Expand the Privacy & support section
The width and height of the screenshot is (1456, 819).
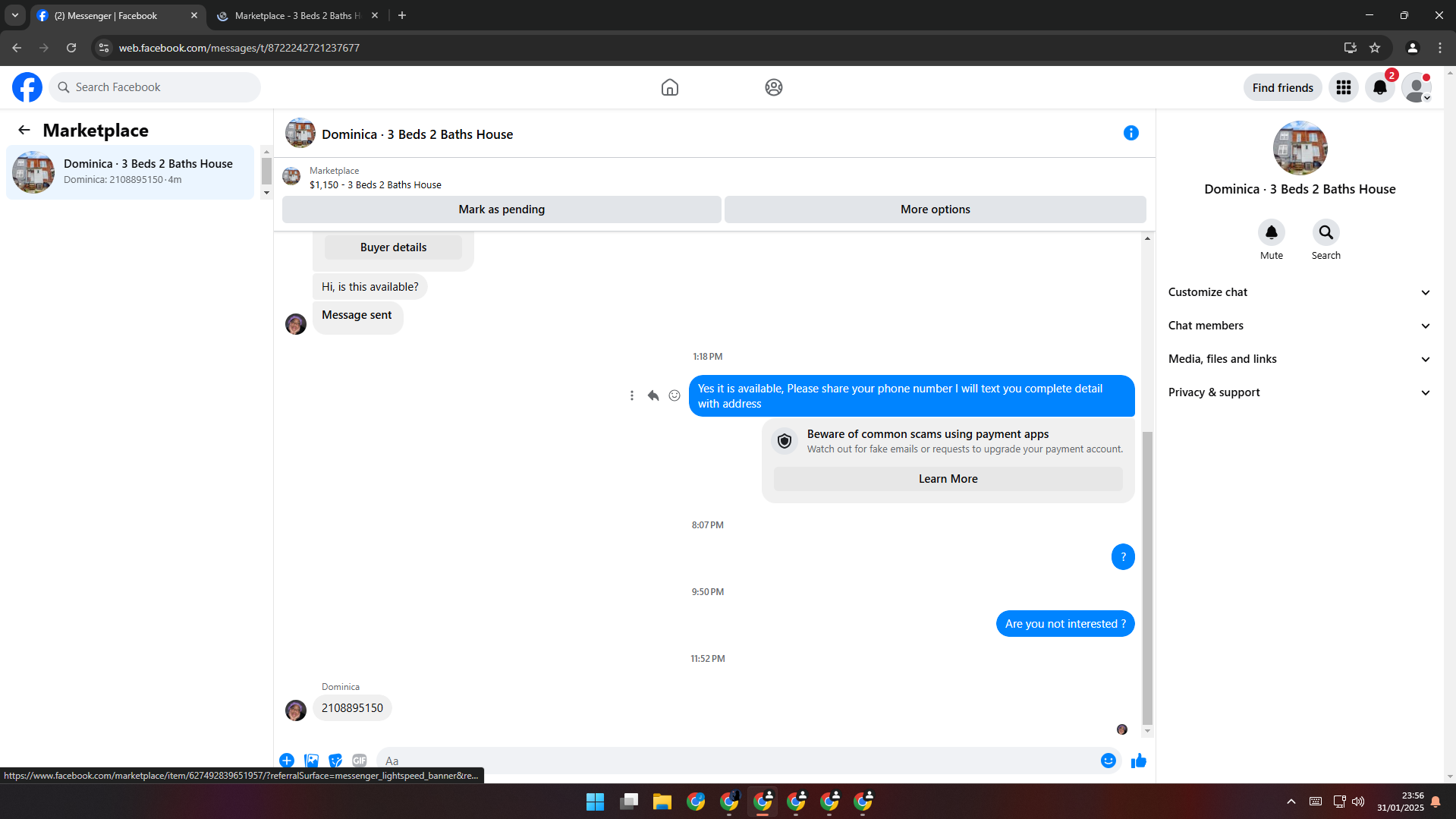pyautogui.click(x=1300, y=392)
